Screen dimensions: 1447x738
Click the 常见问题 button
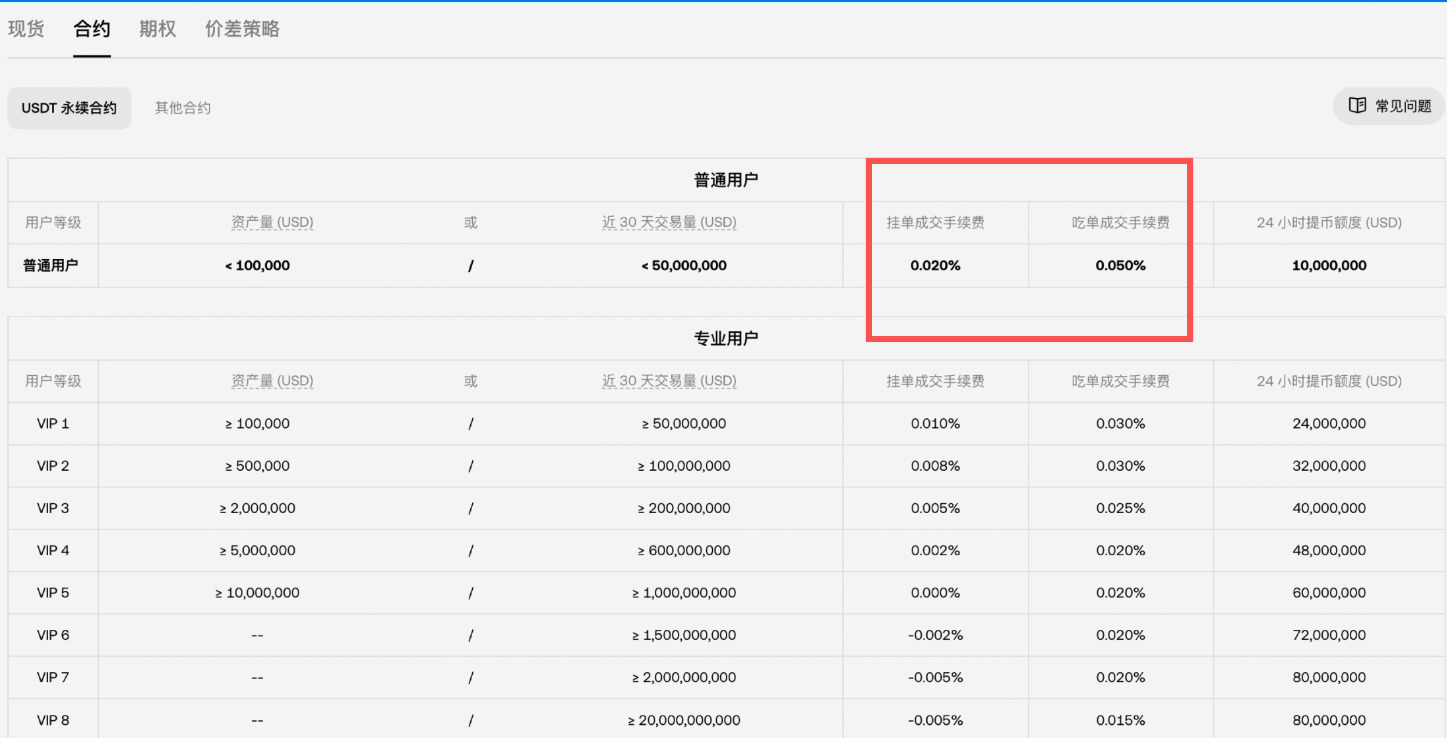(1390, 105)
